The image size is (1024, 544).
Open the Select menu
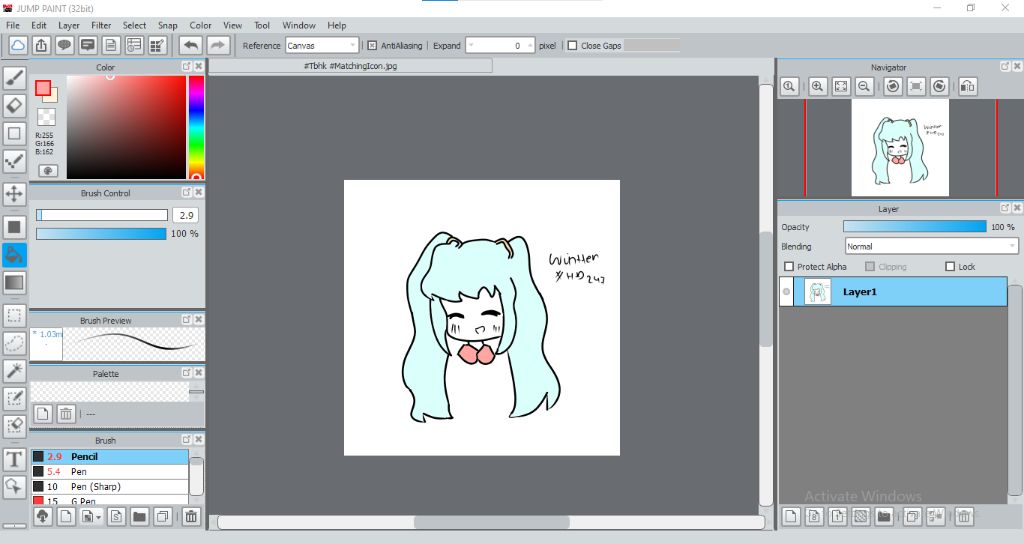(135, 25)
